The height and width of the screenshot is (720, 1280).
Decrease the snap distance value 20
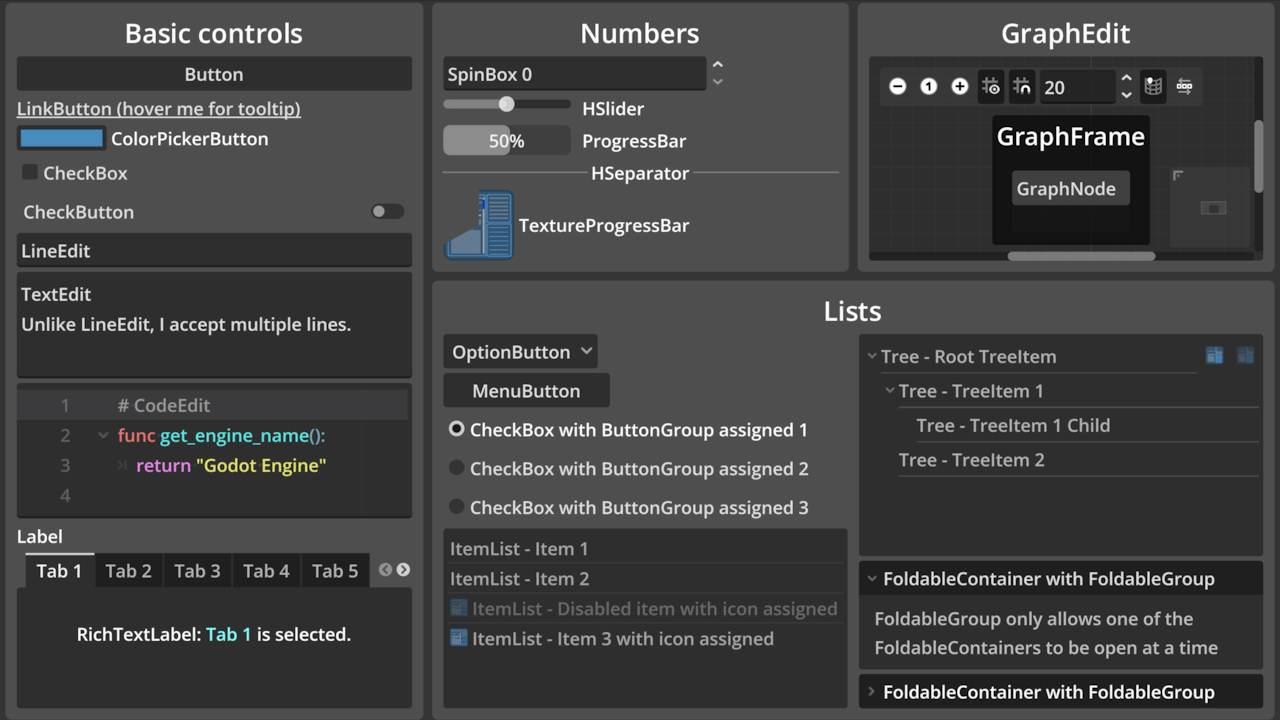click(x=1127, y=95)
